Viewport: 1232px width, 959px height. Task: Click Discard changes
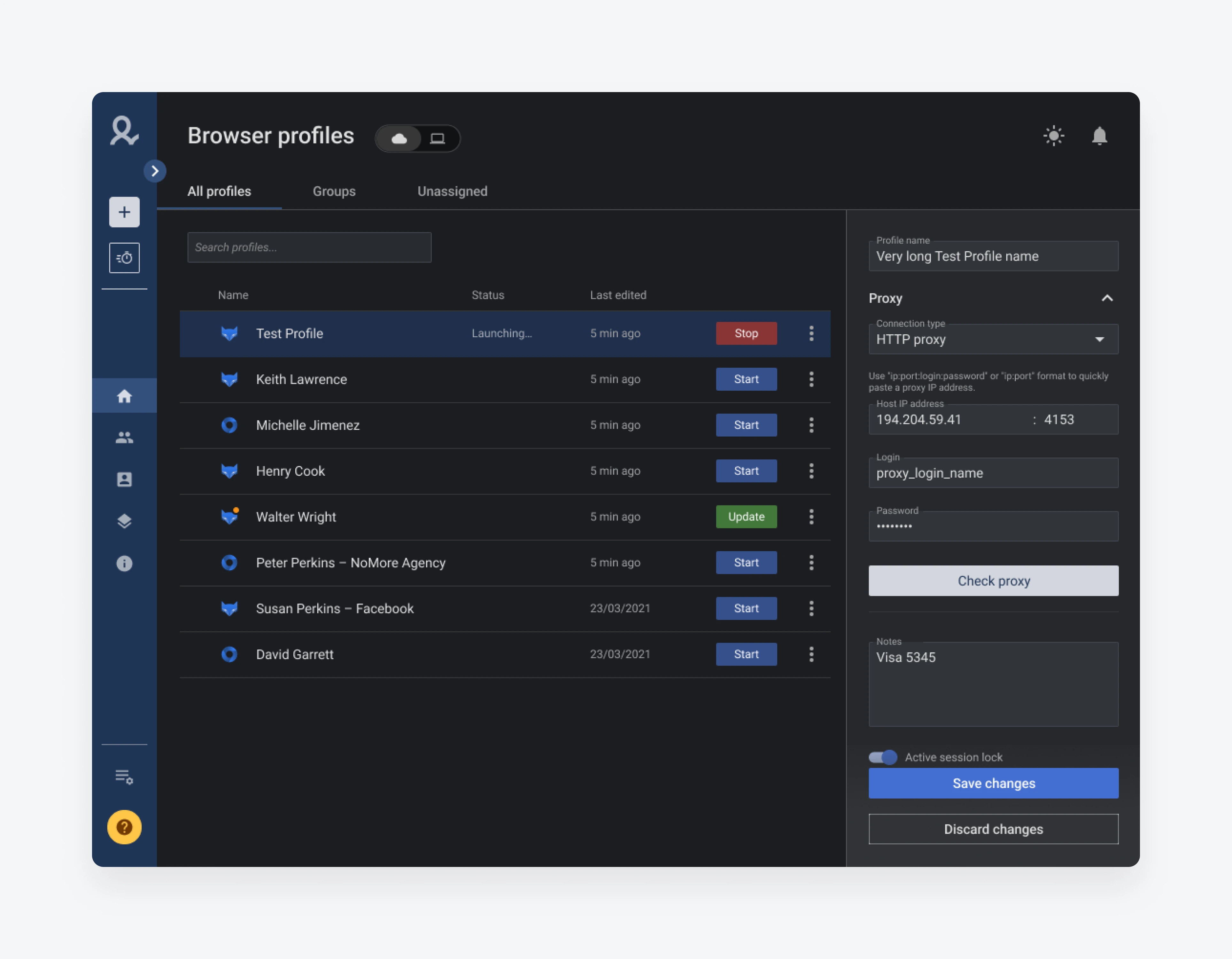(993, 829)
